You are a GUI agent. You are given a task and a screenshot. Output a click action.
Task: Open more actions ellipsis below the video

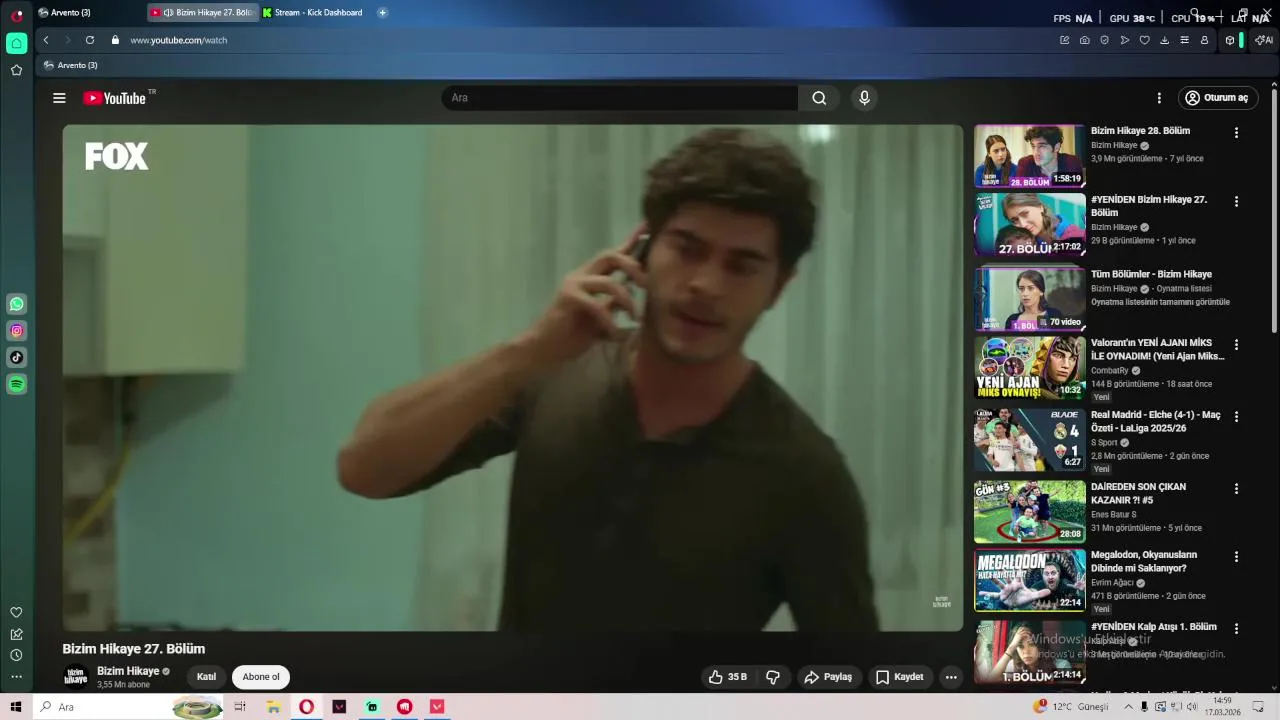tap(951, 677)
